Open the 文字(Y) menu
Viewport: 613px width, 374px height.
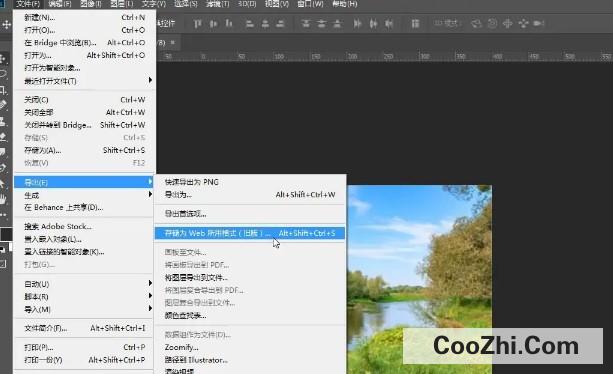coord(153,4)
